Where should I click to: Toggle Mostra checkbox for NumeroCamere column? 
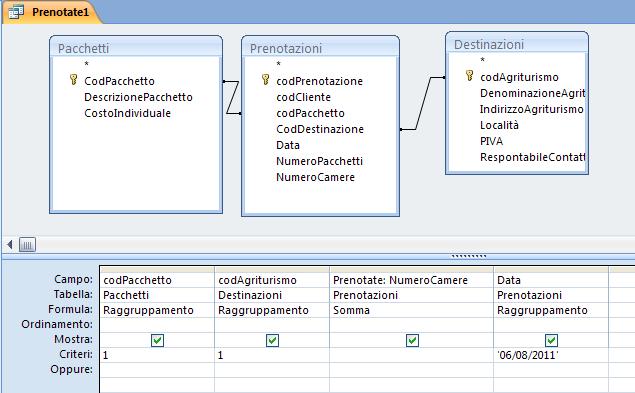pyautogui.click(x=412, y=340)
